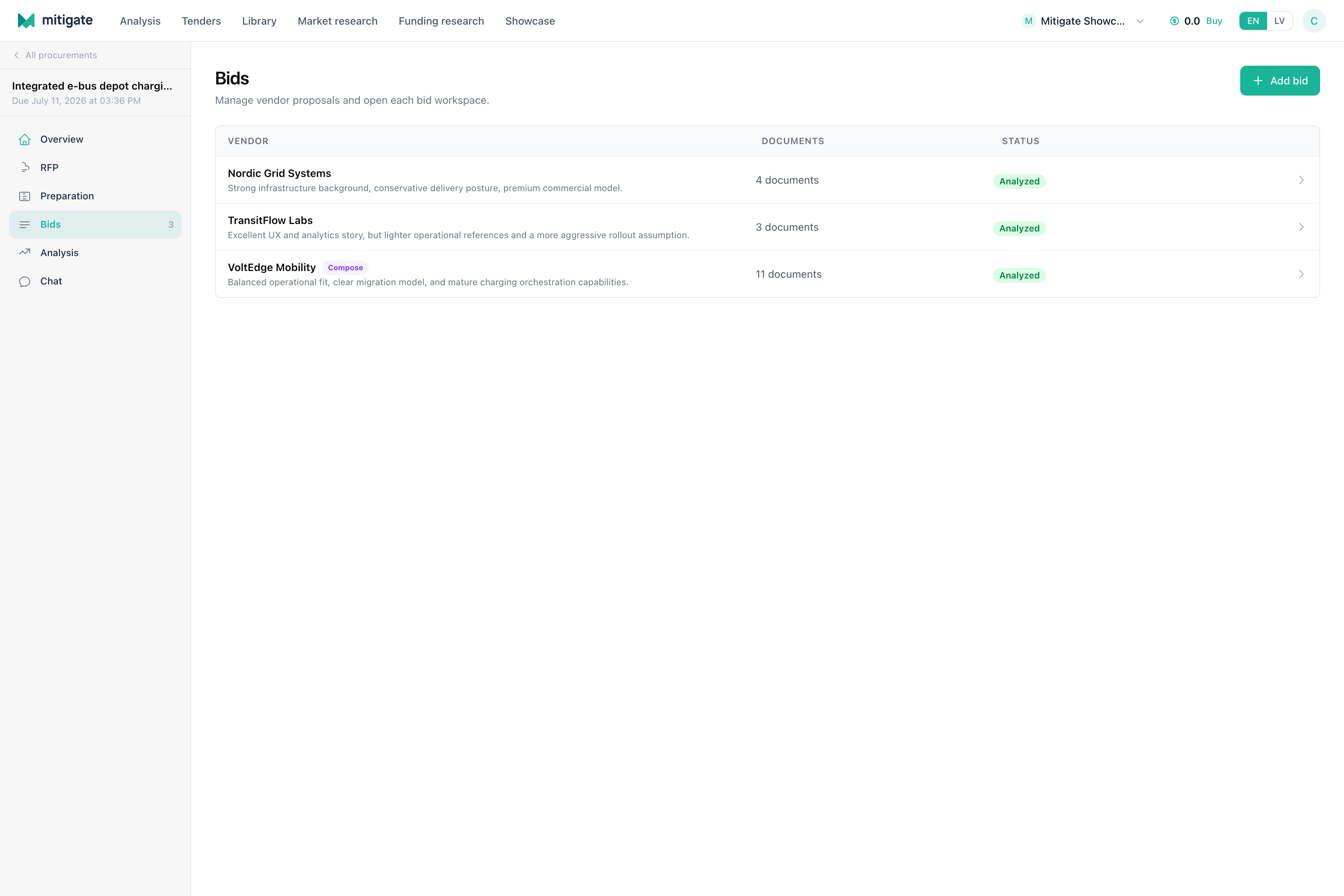This screenshot has width=1344, height=896.
Task: Switch language to EN
Action: (1253, 21)
